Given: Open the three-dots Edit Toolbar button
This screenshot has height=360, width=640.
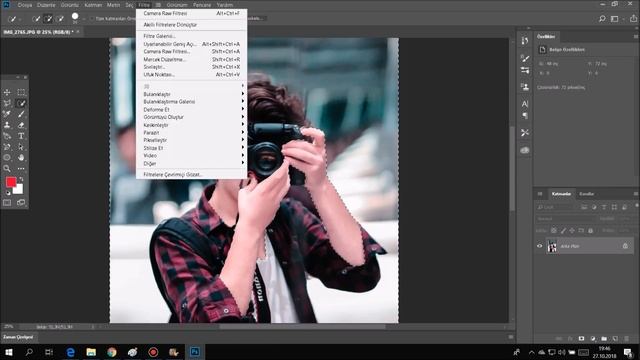Looking at the screenshot, I should [21, 168].
